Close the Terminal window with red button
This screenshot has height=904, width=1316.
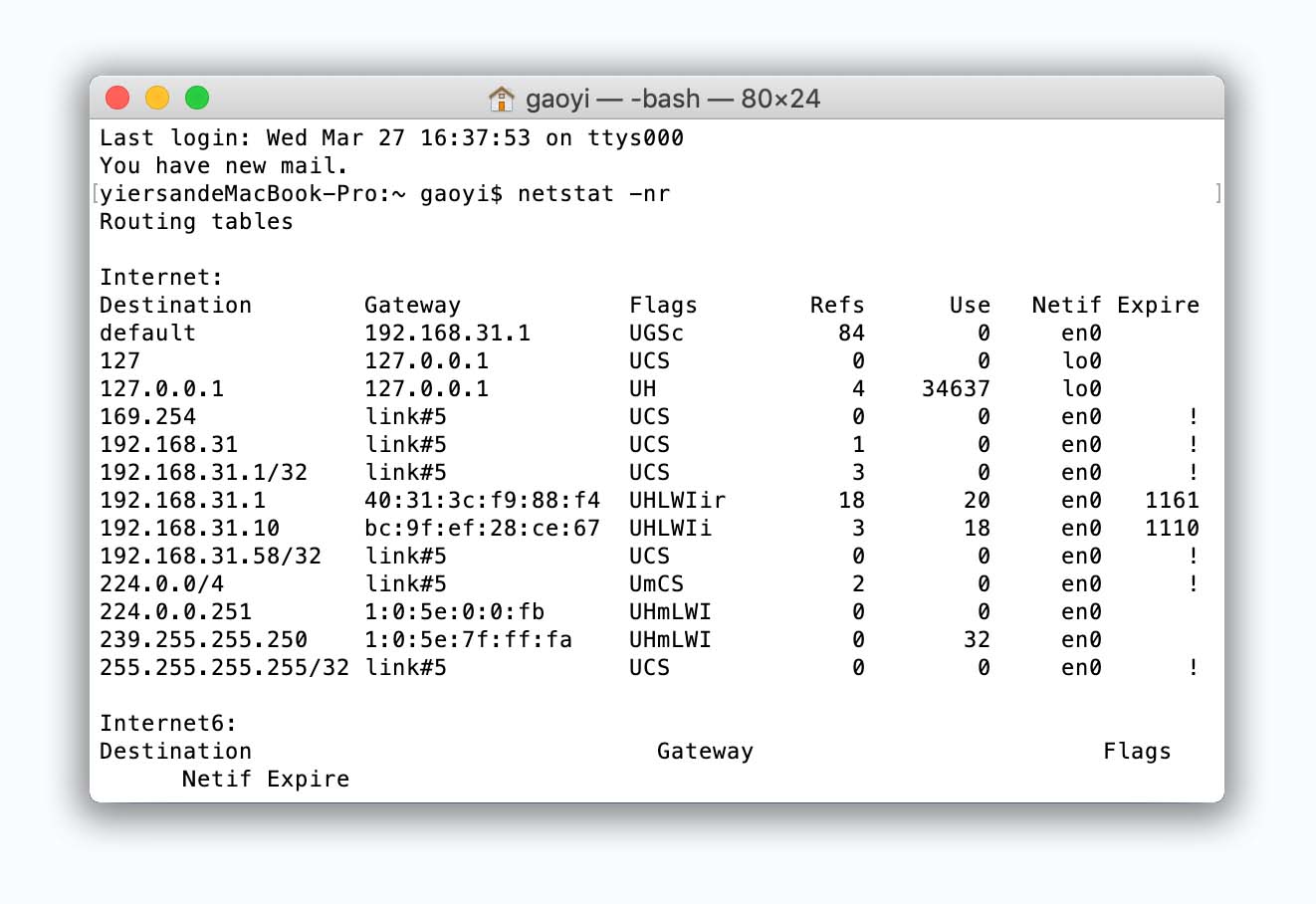click(117, 98)
